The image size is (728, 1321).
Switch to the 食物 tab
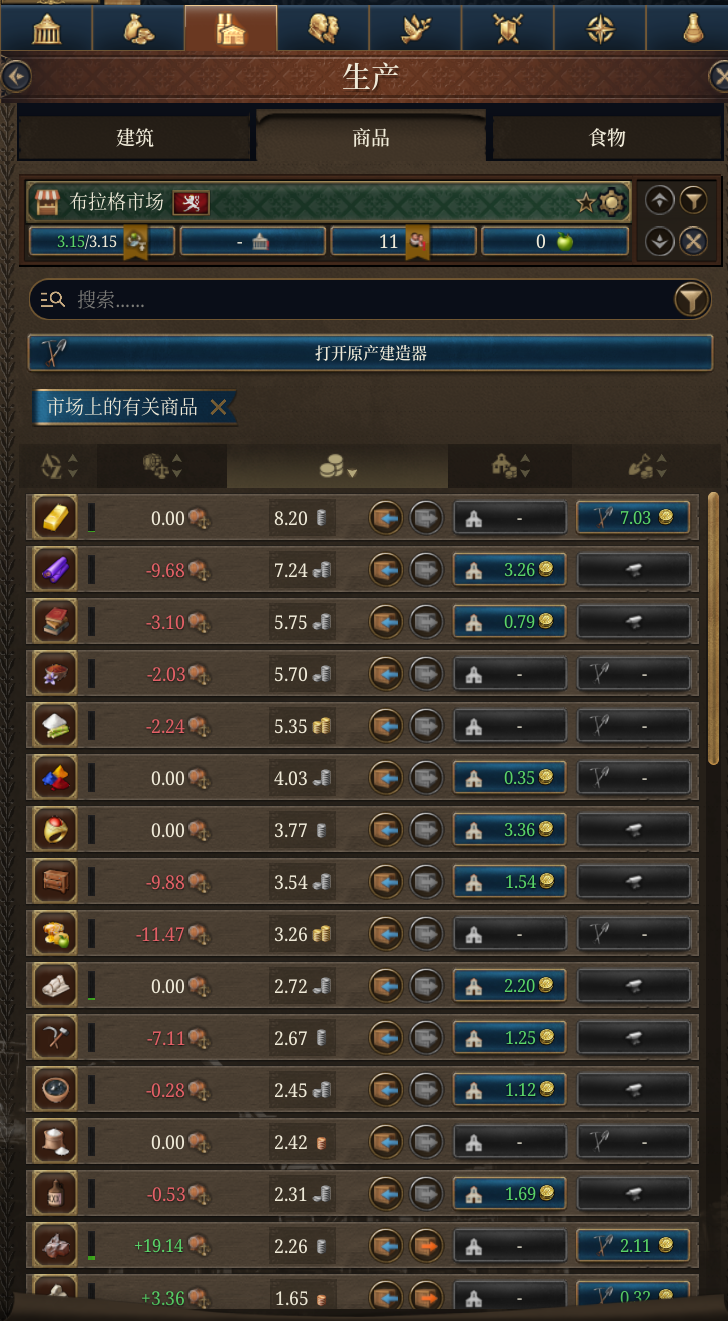[607, 137]
